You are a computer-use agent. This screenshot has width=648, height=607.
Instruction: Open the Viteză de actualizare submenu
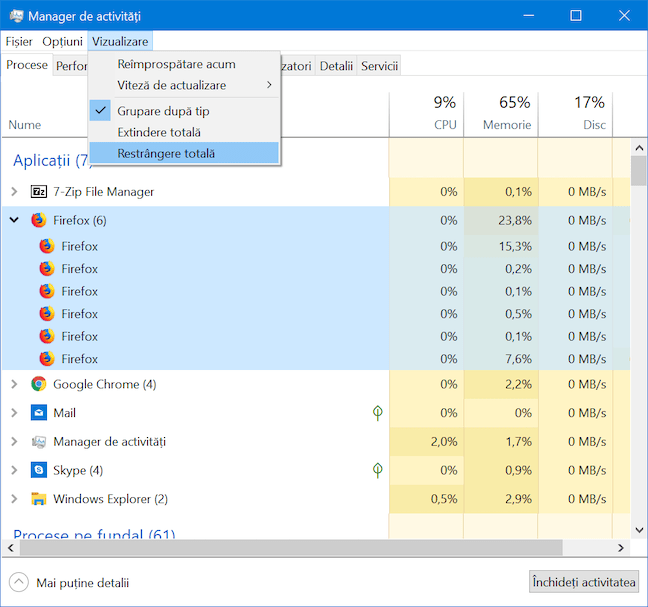tap(184, 85)
